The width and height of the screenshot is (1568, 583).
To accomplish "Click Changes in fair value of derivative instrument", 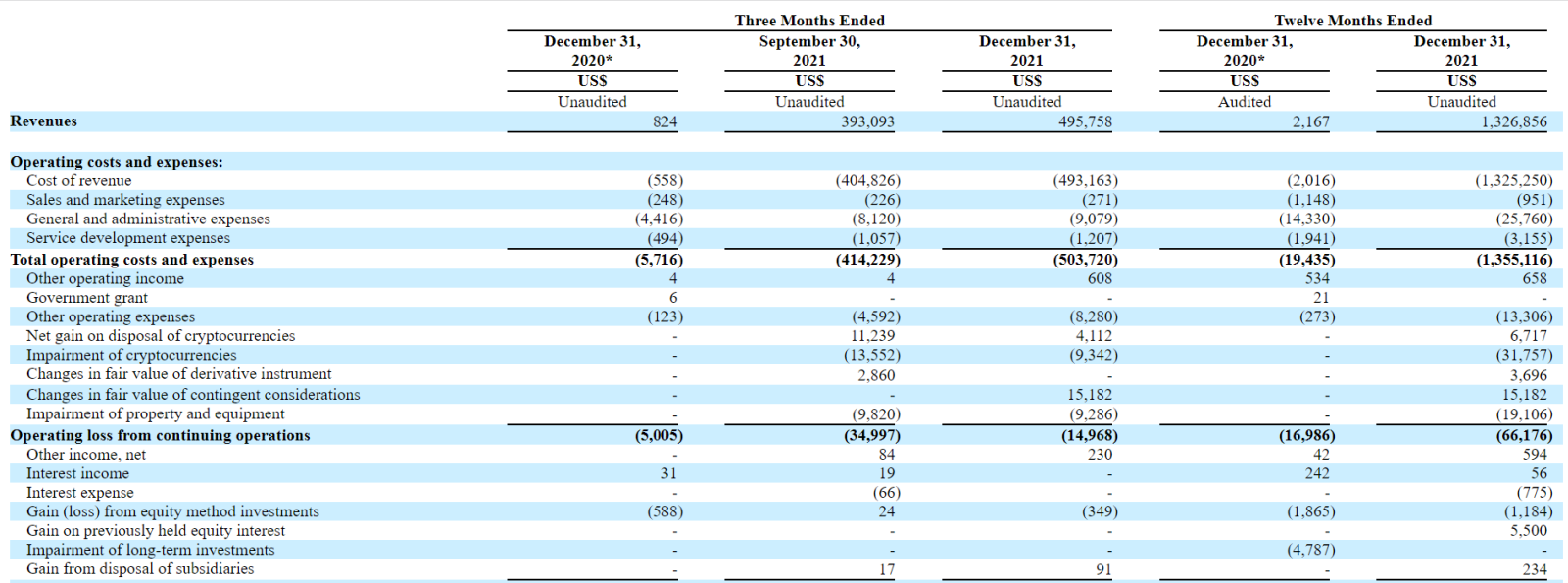I will 178,374.
